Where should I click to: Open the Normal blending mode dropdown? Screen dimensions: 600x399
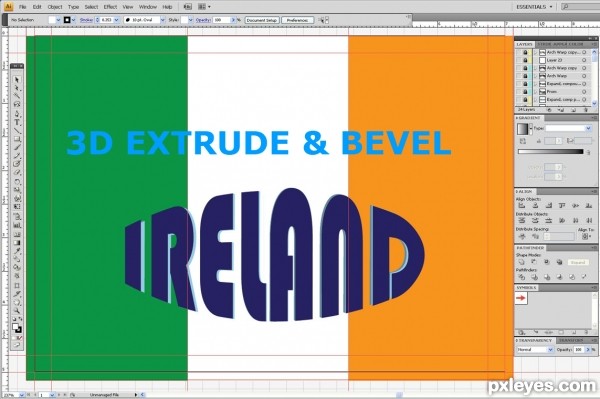(535, 350)
